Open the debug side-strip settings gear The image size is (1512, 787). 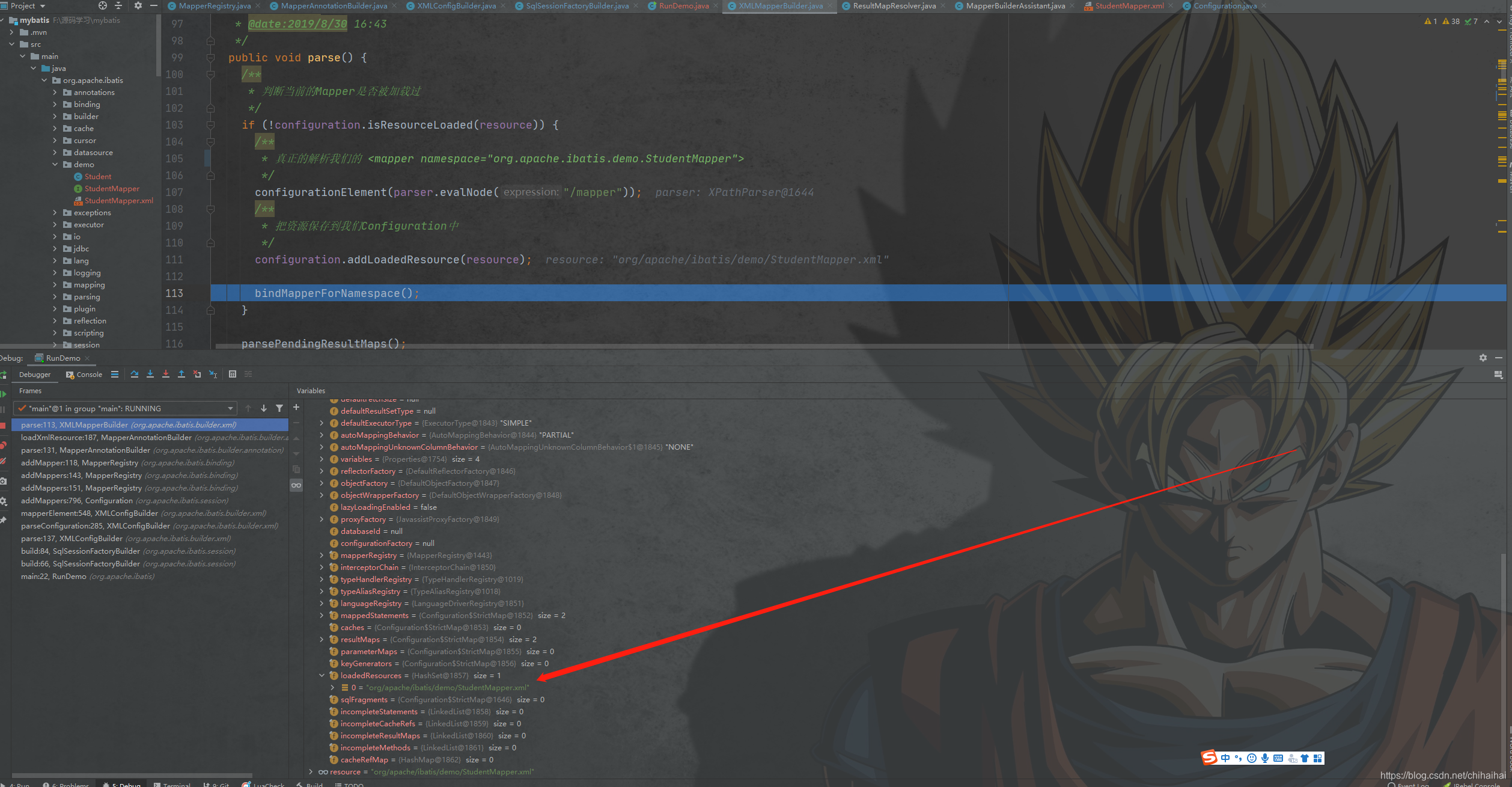tap(3, 501)
